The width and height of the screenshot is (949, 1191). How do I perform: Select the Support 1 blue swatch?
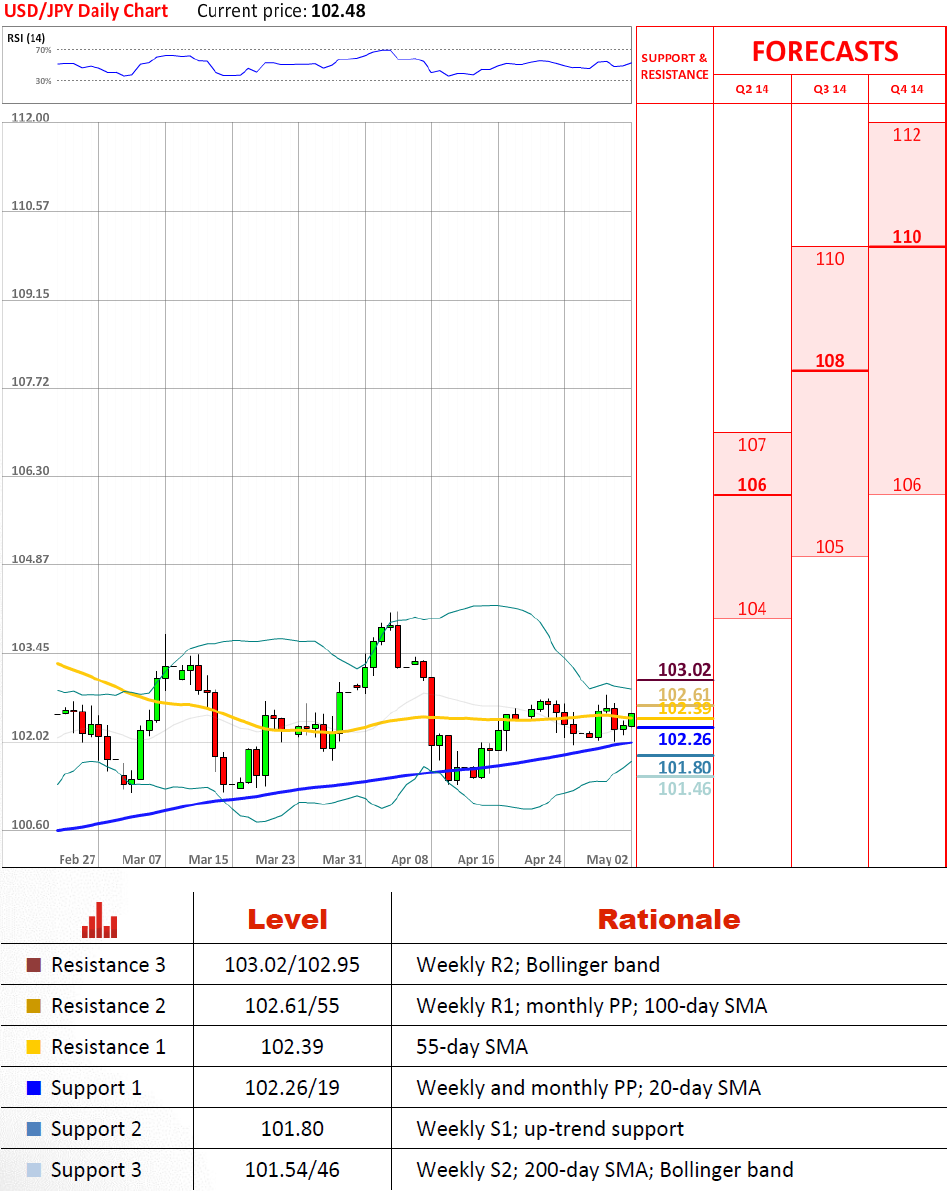[33, 1088]
